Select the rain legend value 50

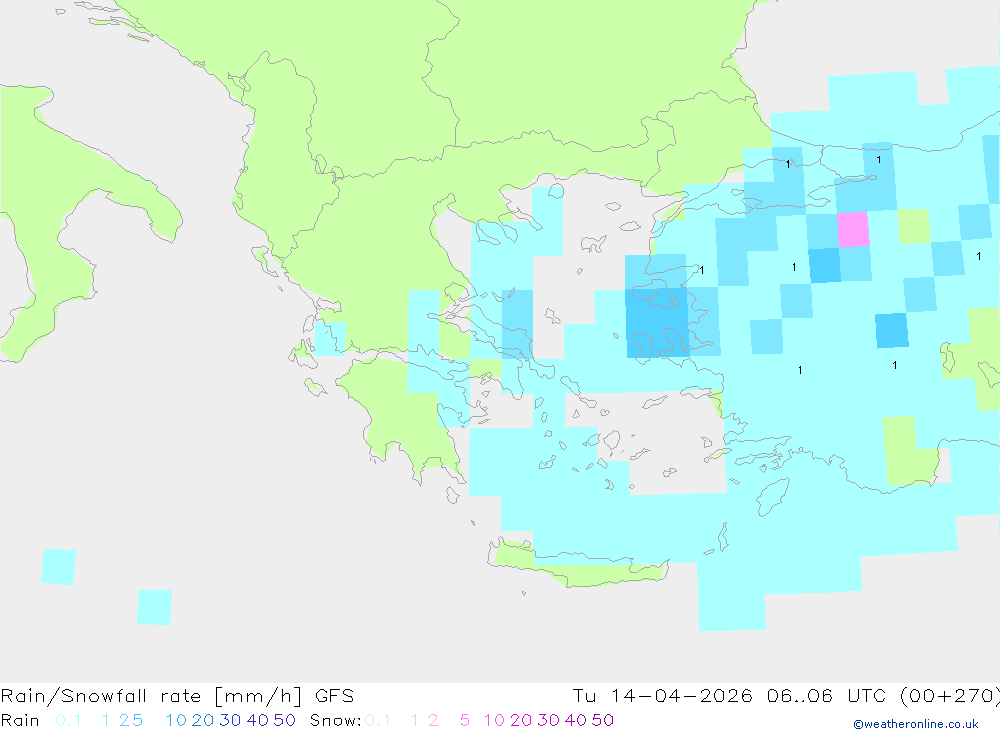coord(284,720)
